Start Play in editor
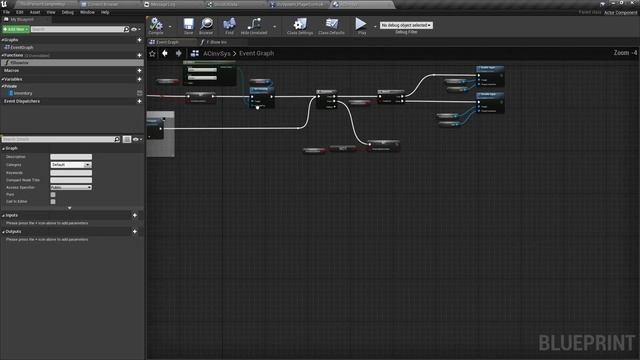The image size is (640, 360). (x=361, y=25)
